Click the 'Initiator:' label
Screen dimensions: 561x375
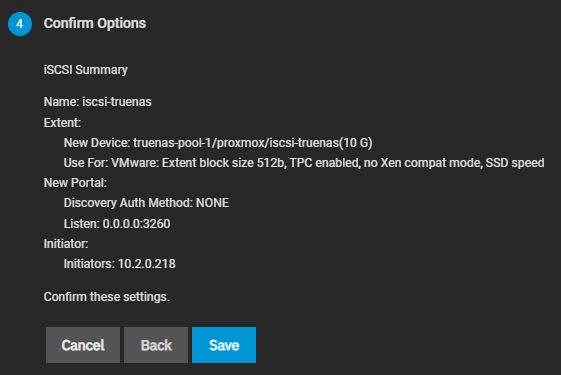(x=66, y=244)
